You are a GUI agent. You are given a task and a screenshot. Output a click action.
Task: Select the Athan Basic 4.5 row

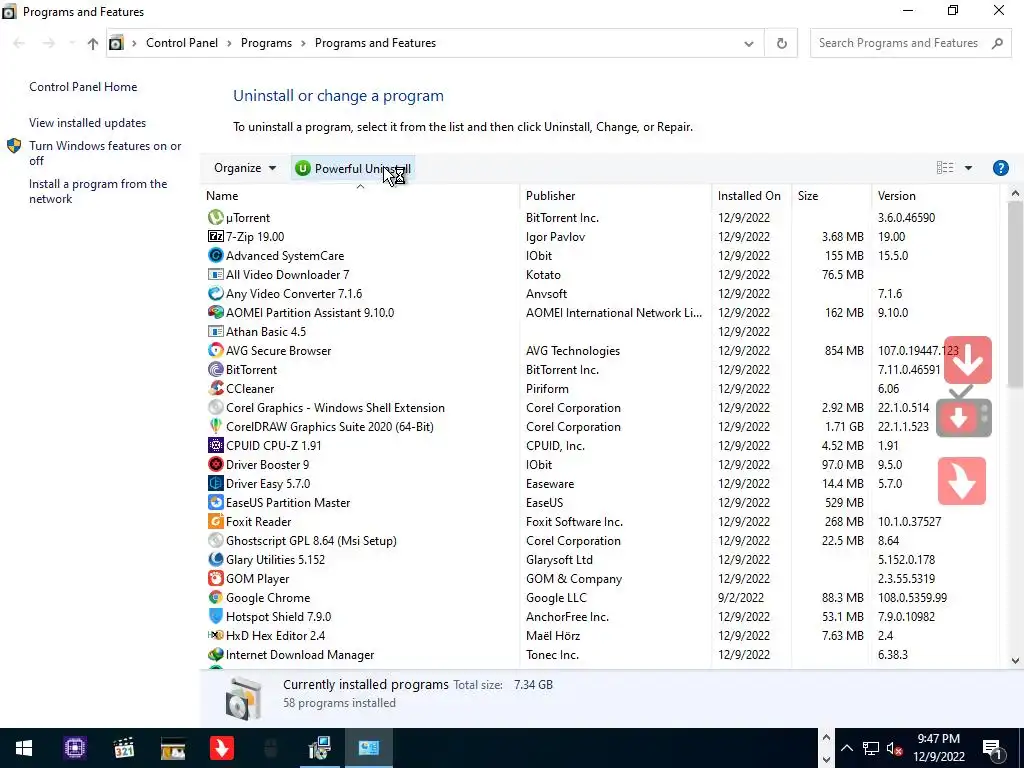tap(601, 331)
